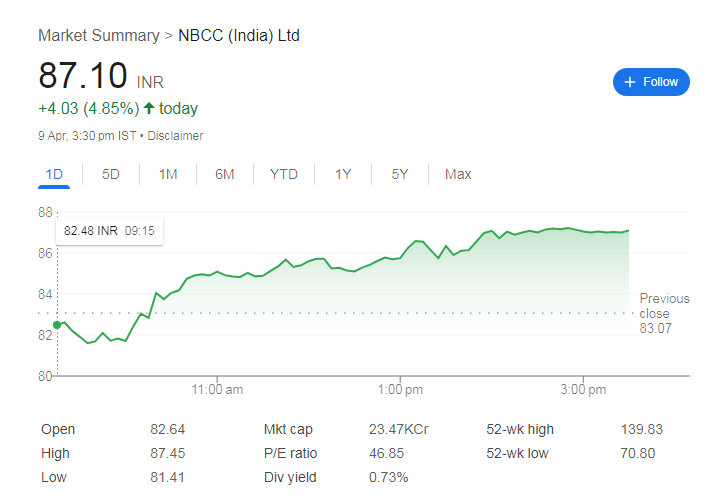Switch to the 5D tab

coord(111,174)
